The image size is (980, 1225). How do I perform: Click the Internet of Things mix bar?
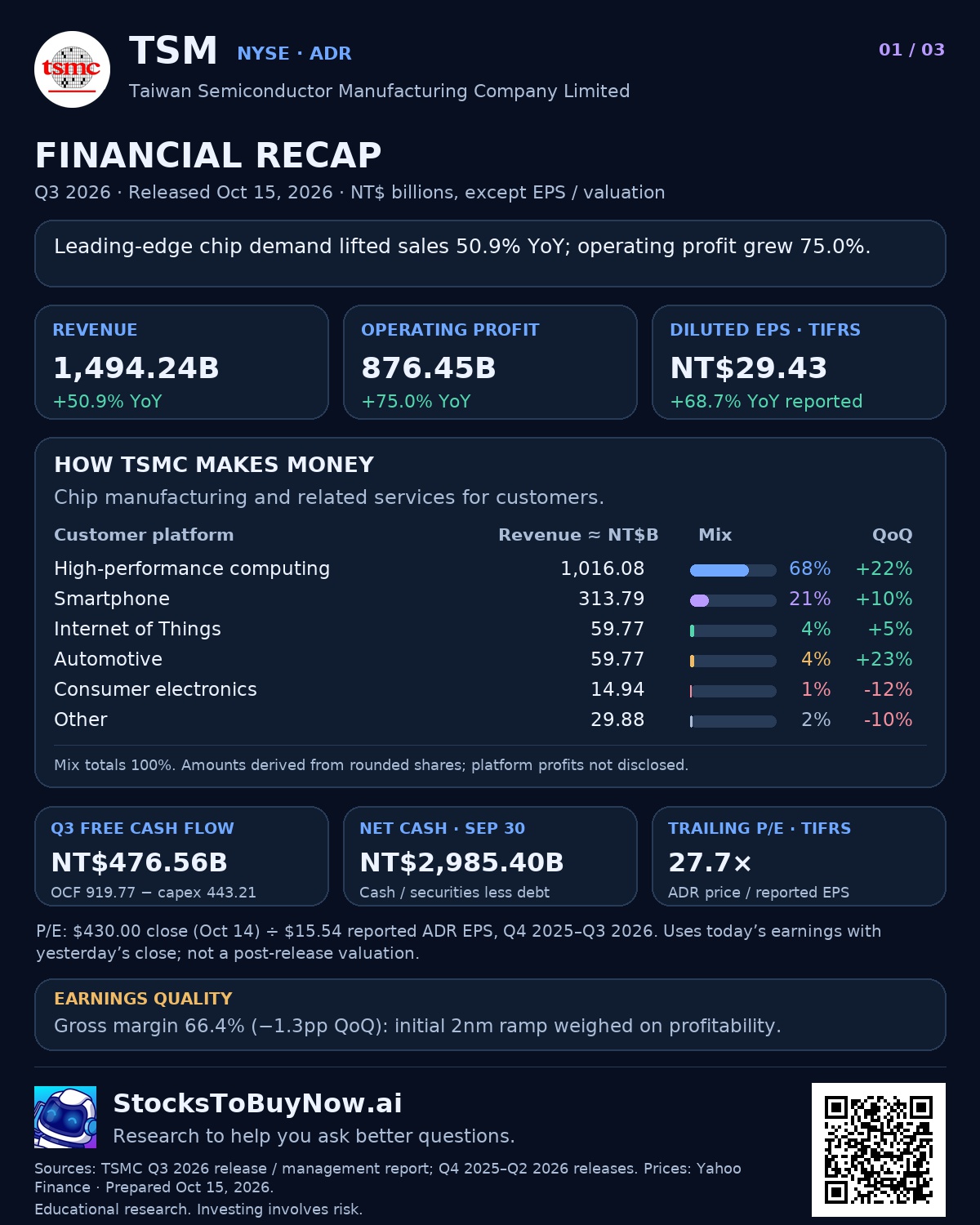click(x=733, y=630)
